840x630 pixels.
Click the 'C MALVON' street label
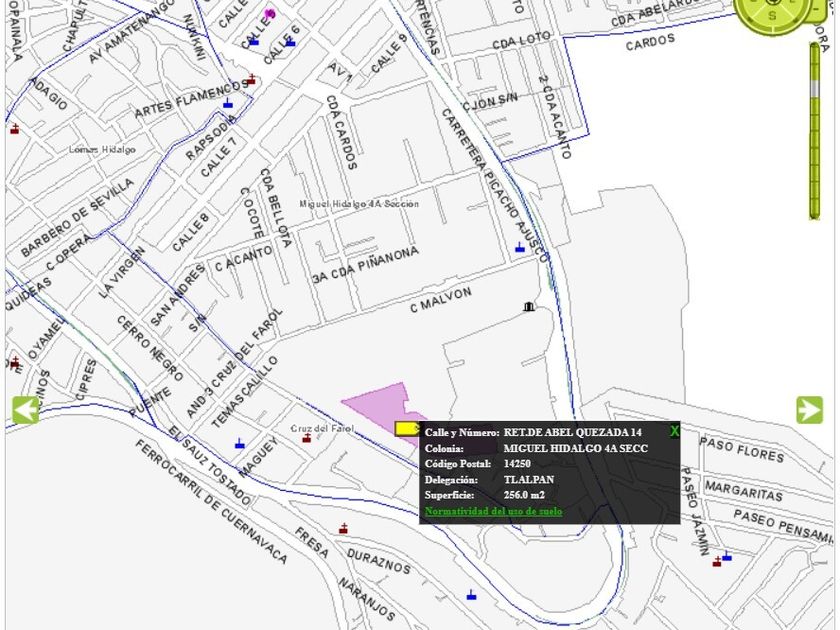click(x=441, y=299)
